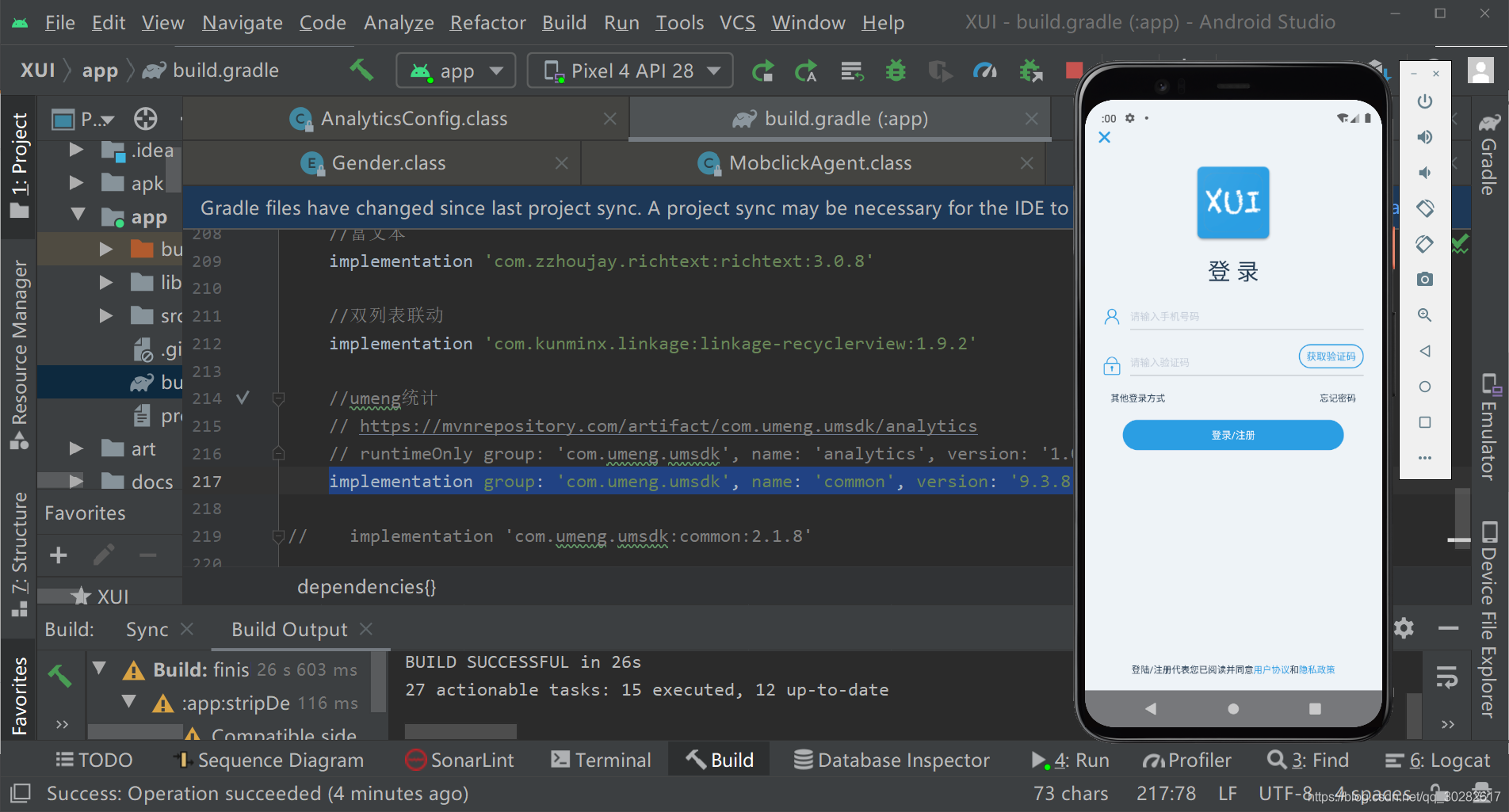
Task: Toggle the Database Inspector tool window
Action: coord(892,761)
